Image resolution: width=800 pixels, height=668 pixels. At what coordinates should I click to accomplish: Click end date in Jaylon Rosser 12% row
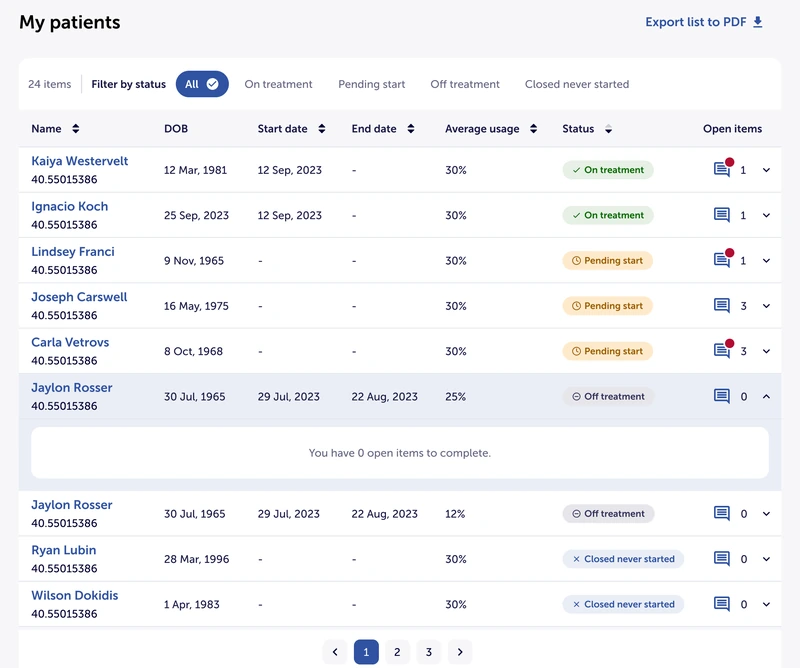click(x=384, y=514)
